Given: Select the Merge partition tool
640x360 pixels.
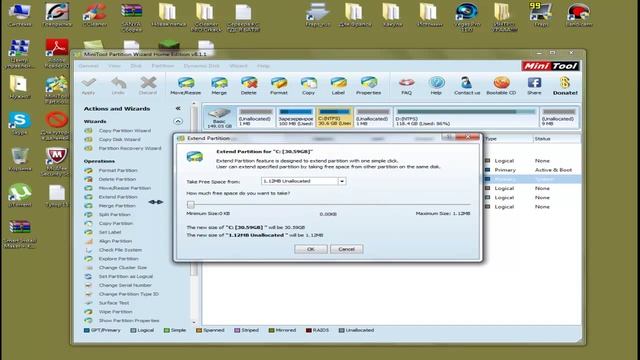Looking at the screenshot, I should (x=219, y=86).
